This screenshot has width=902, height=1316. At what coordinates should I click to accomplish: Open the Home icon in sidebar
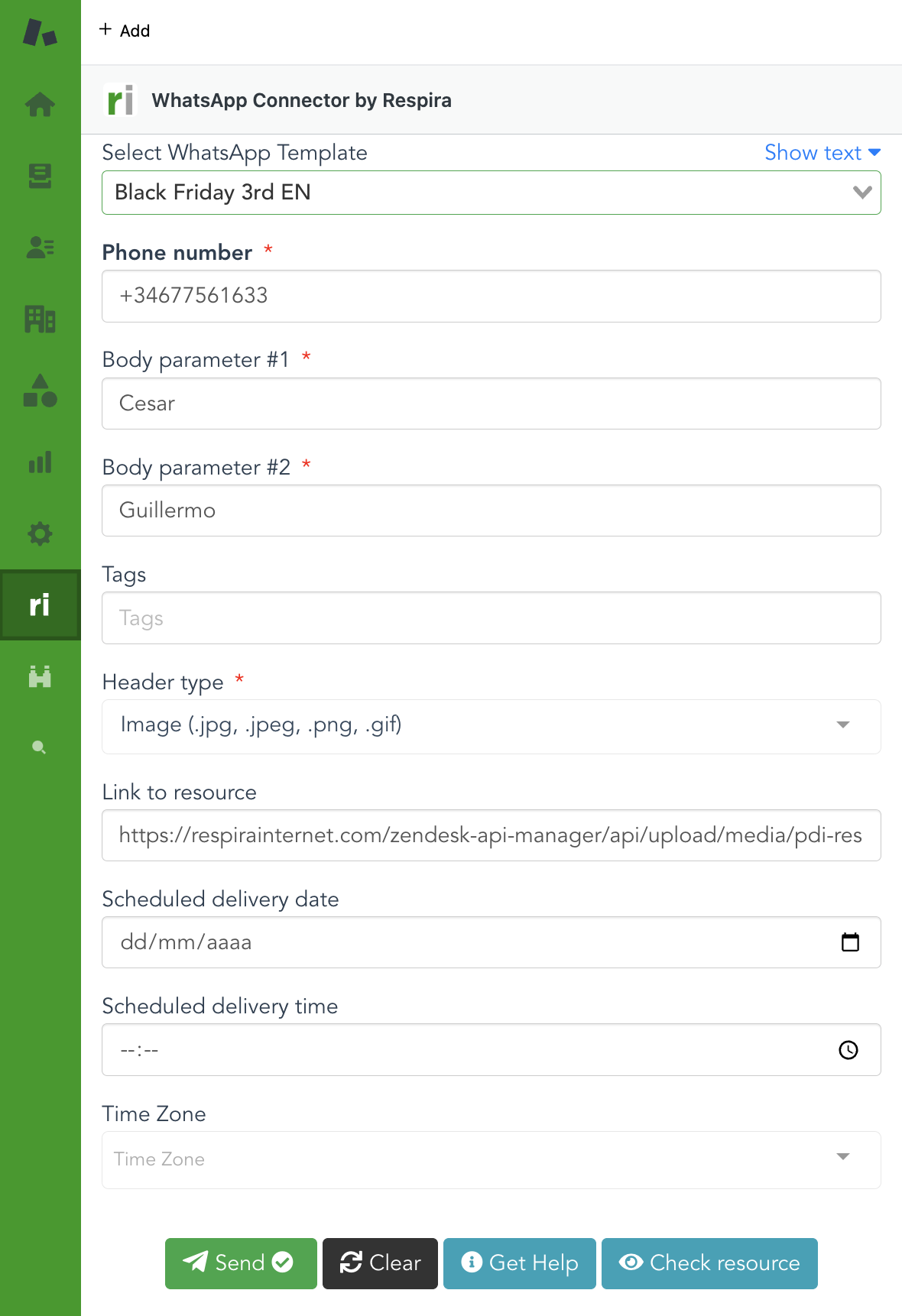pyautogui.click(x=40, y=104)
